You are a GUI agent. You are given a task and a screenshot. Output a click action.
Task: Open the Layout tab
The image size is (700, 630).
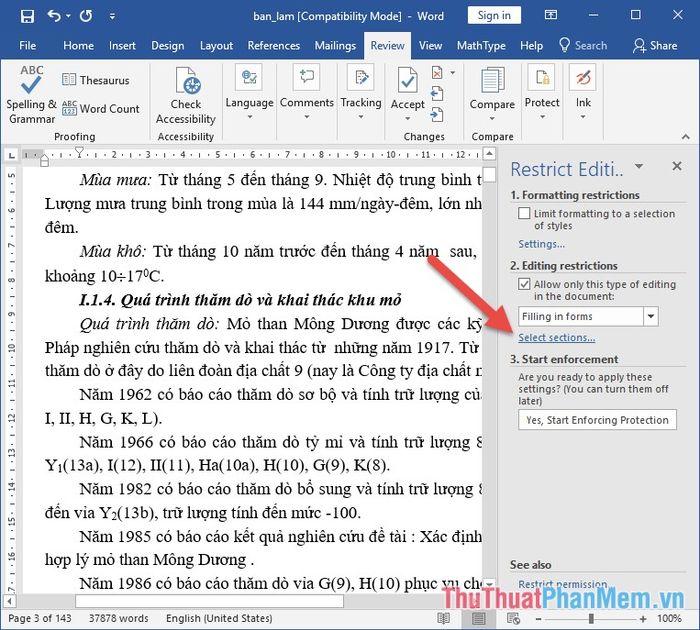(216, 46)
